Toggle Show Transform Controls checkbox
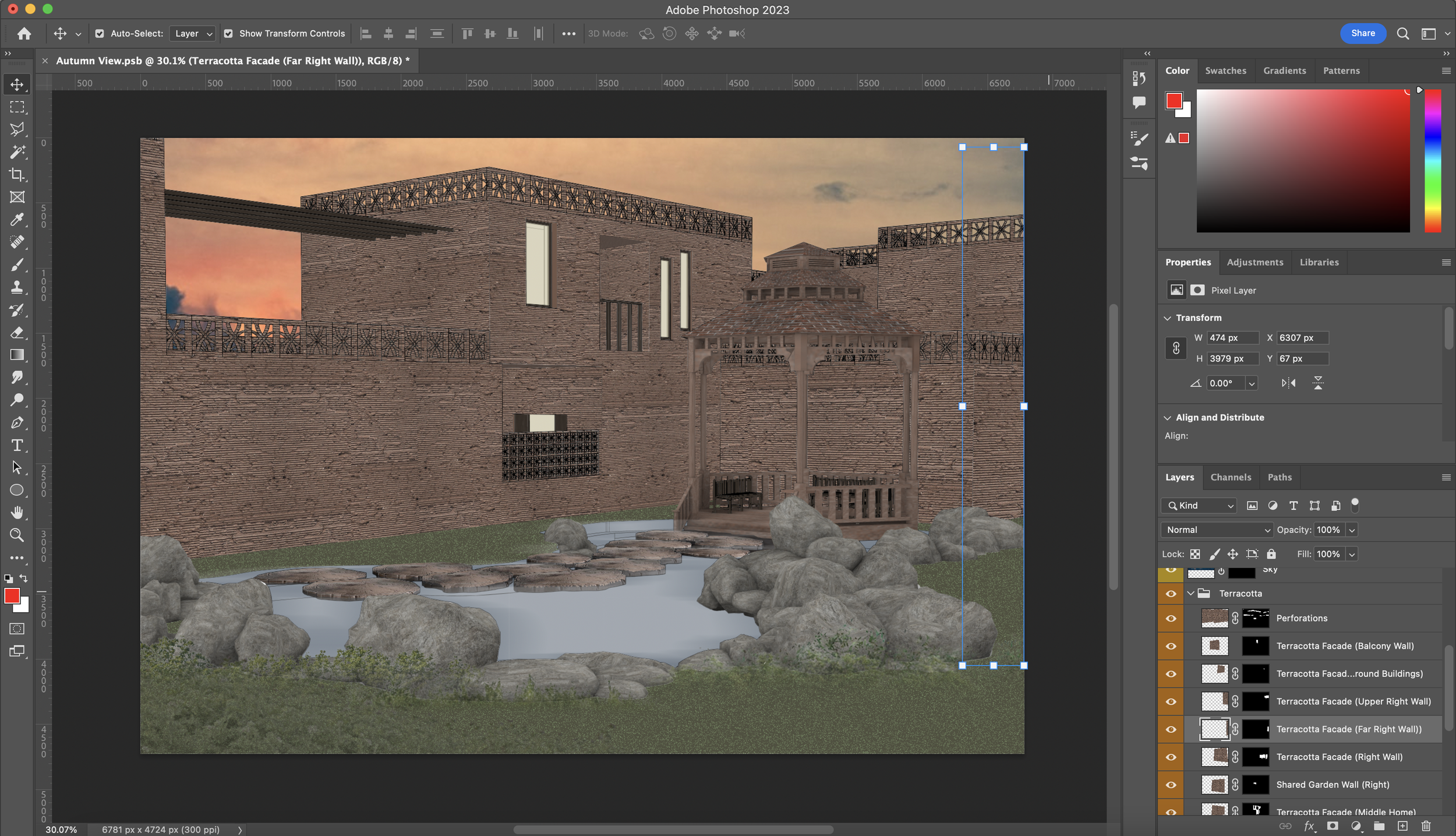This screenshot has height=836, width=1456. 228,34
